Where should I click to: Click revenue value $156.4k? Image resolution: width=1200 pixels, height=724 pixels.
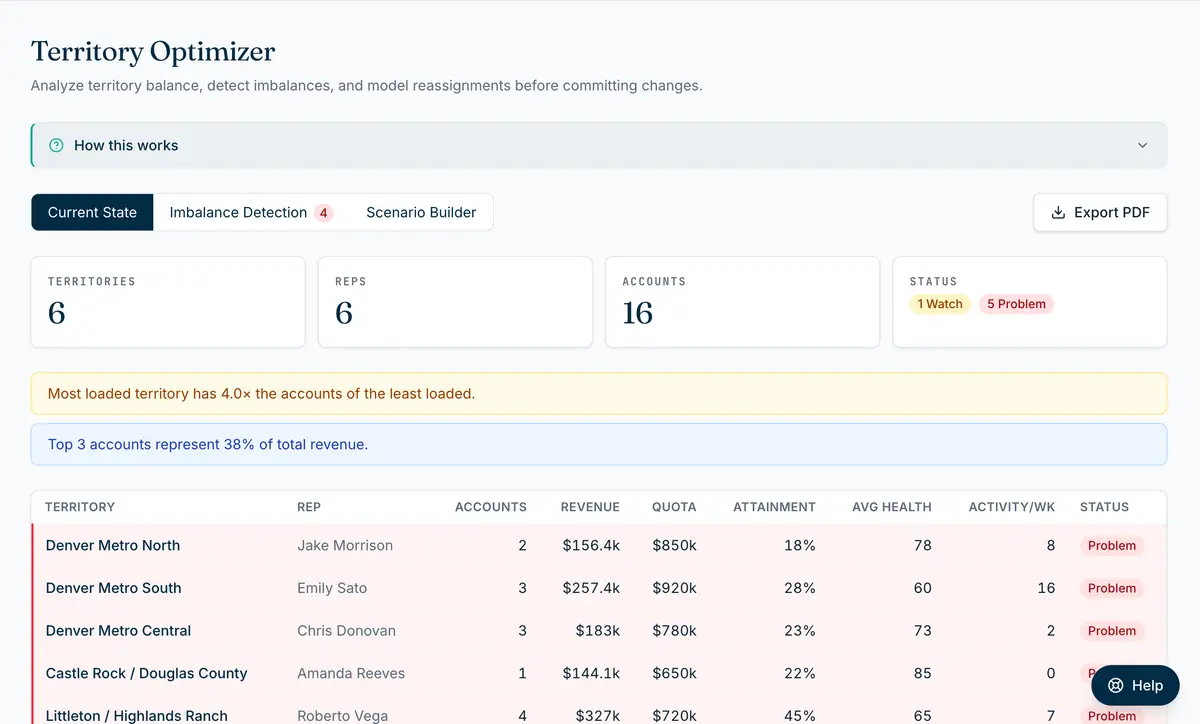(x=591, y=545)
